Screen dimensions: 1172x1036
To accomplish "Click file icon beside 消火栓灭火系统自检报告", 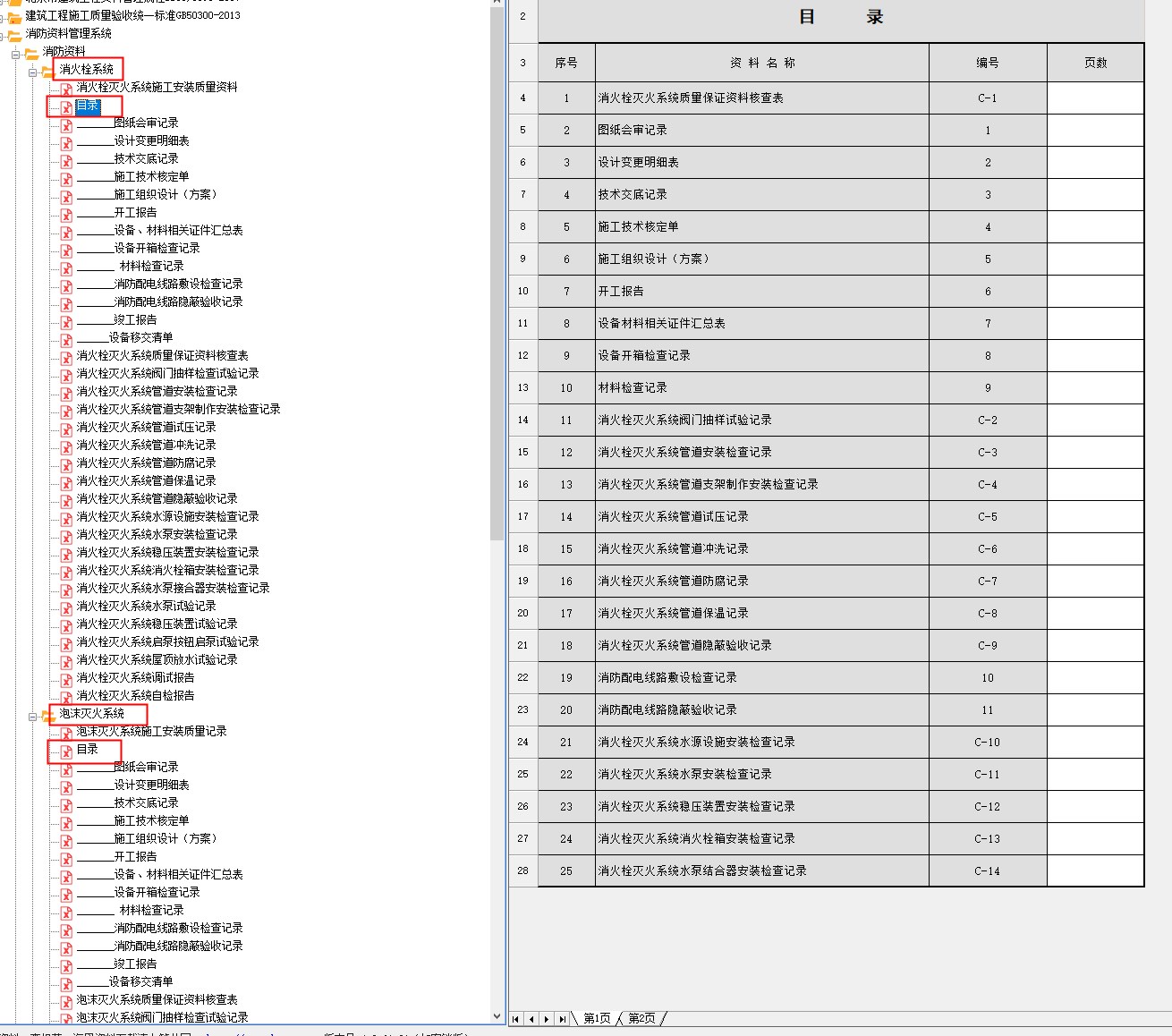I will click(x=66, y=697).
